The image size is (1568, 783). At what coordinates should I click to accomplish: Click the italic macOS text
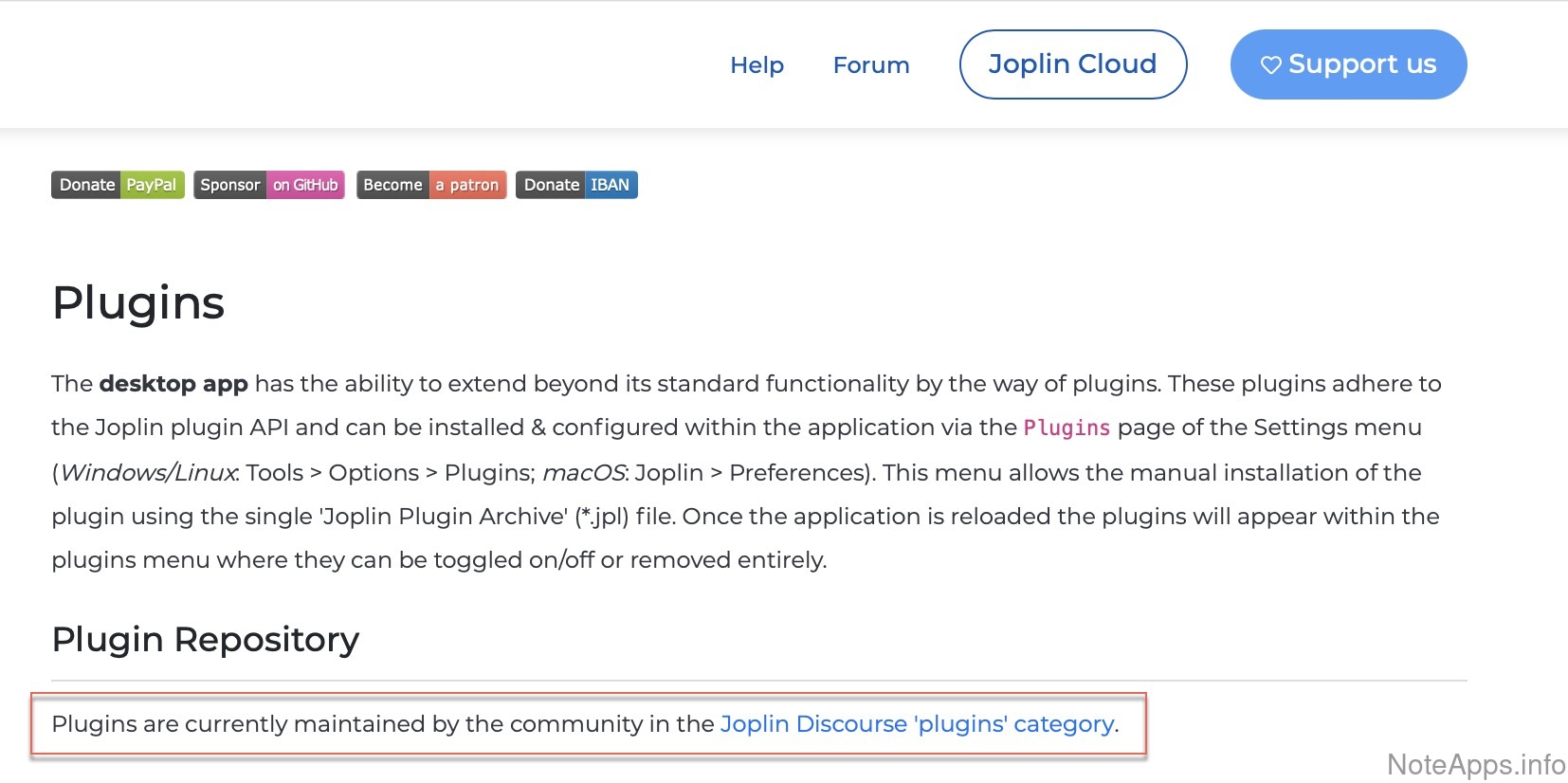[x=583, y=473]
